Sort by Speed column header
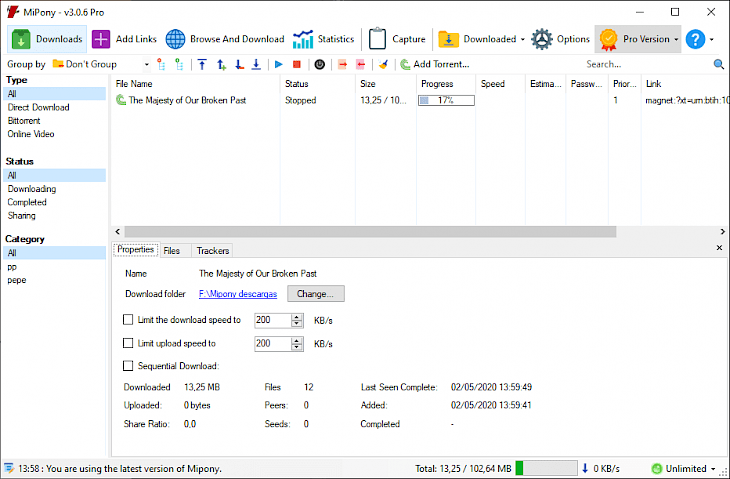The image size is (730, 479). (x=500, y=84)
